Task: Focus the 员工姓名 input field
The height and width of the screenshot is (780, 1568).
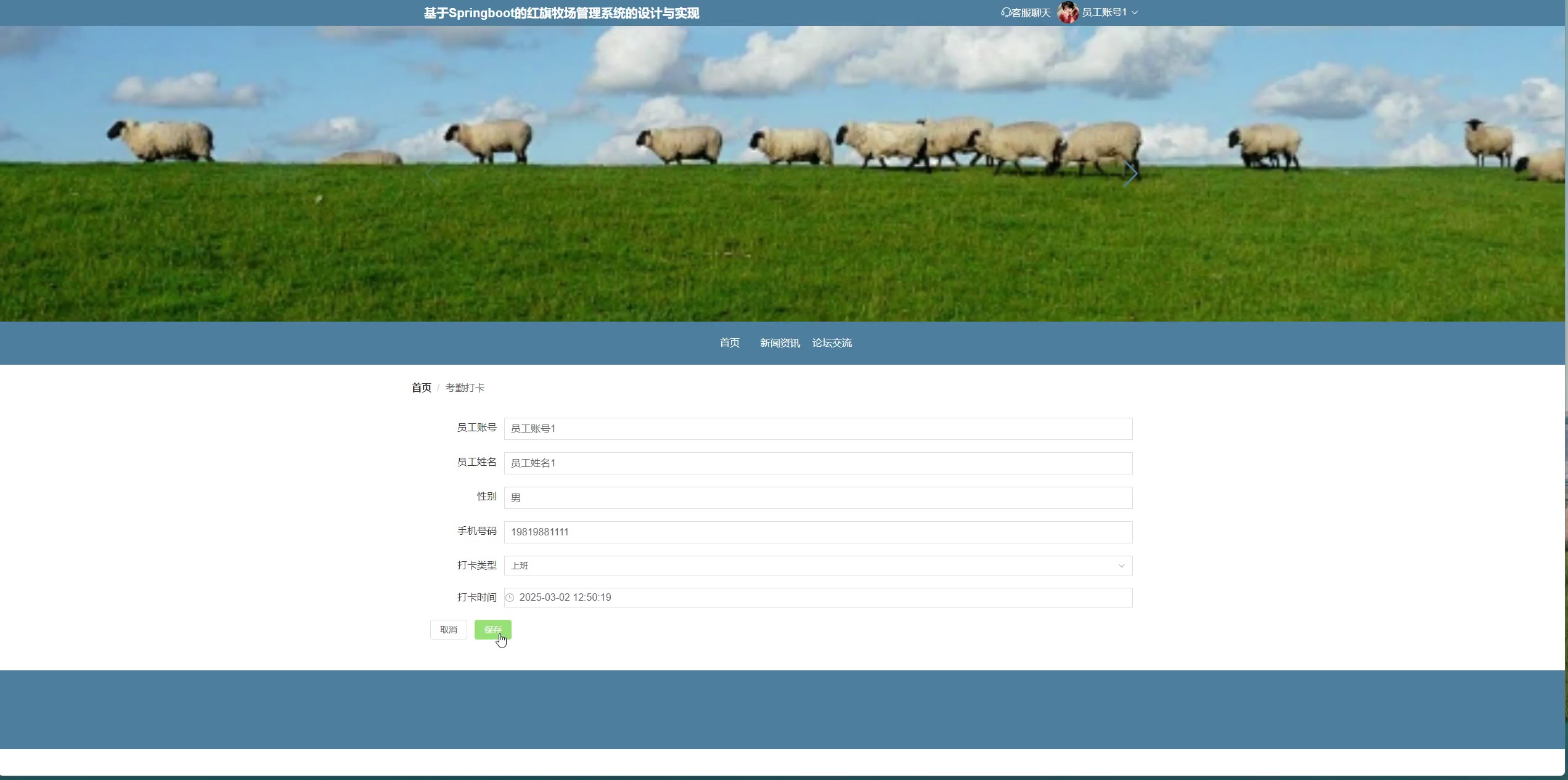Action: [817, 463]
